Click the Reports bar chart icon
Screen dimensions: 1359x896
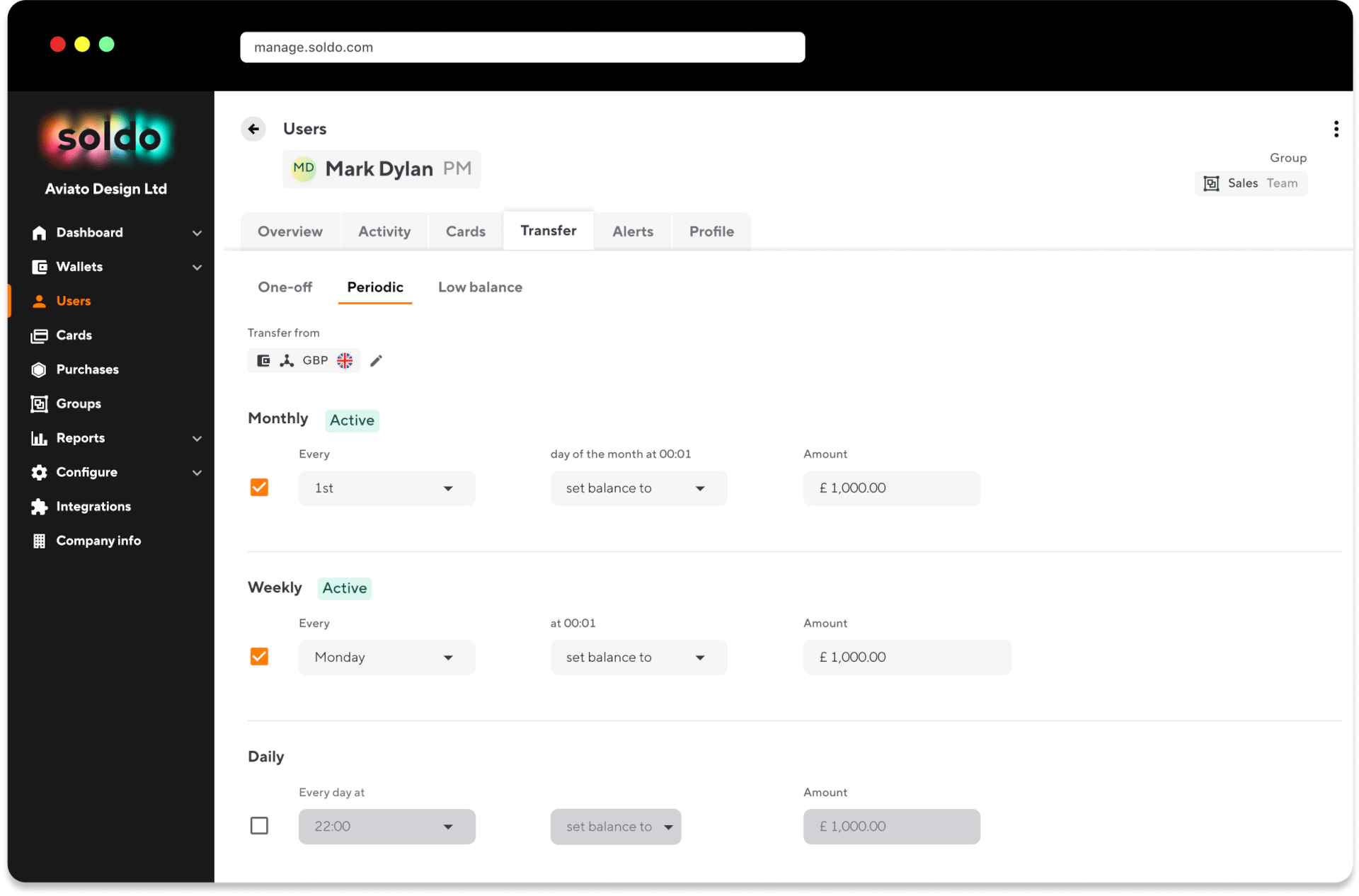[39, 438]
